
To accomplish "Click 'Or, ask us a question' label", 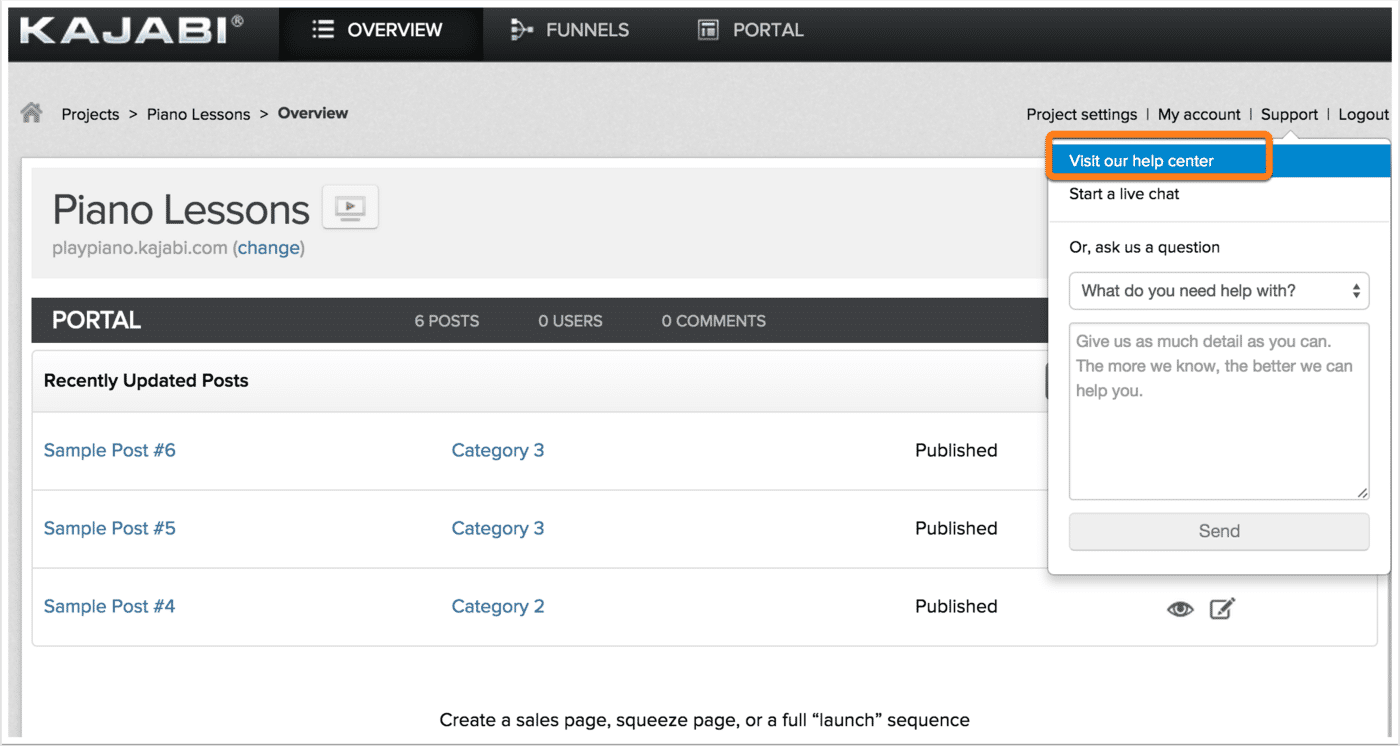I will point(1144,247).
